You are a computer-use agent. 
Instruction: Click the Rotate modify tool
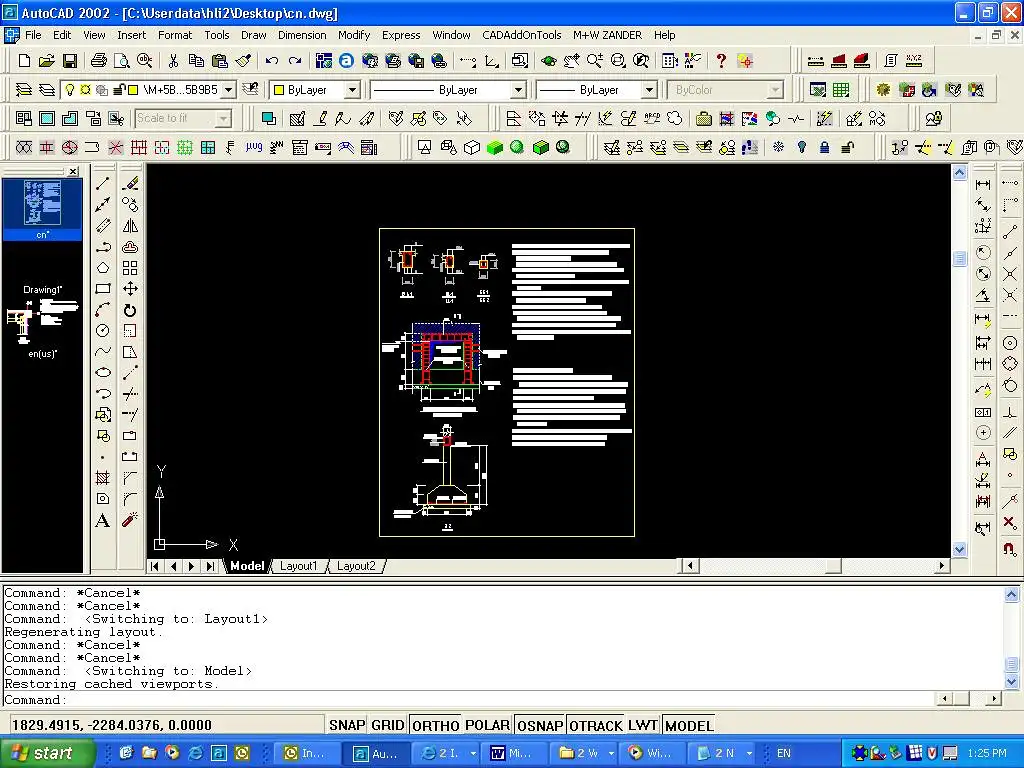point(130,310)
